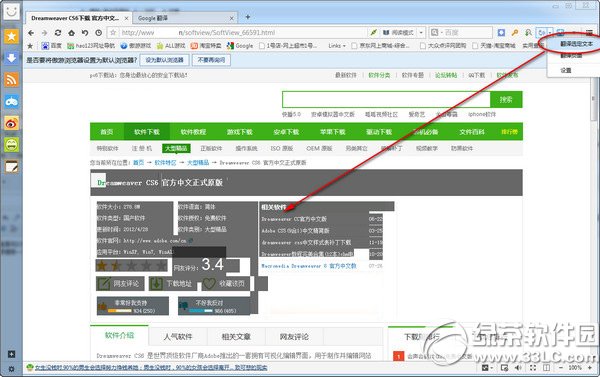
Task: Open the hao123 bookmark in favorites bar
Action: pos(91,46)
